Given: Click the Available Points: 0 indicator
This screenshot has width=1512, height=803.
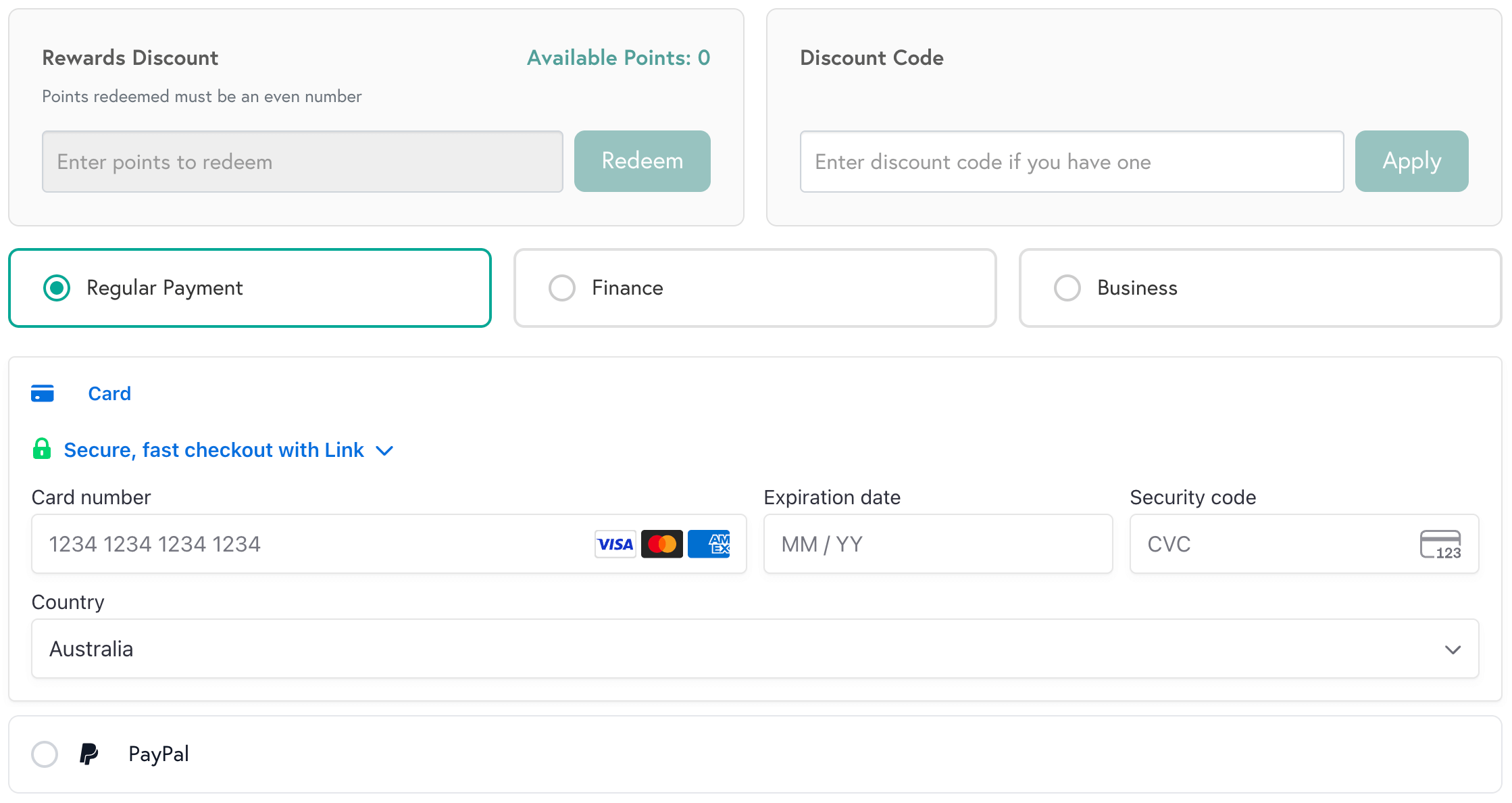Looking at the screenshot, I should pyautogui.click(x=618, y=57).
